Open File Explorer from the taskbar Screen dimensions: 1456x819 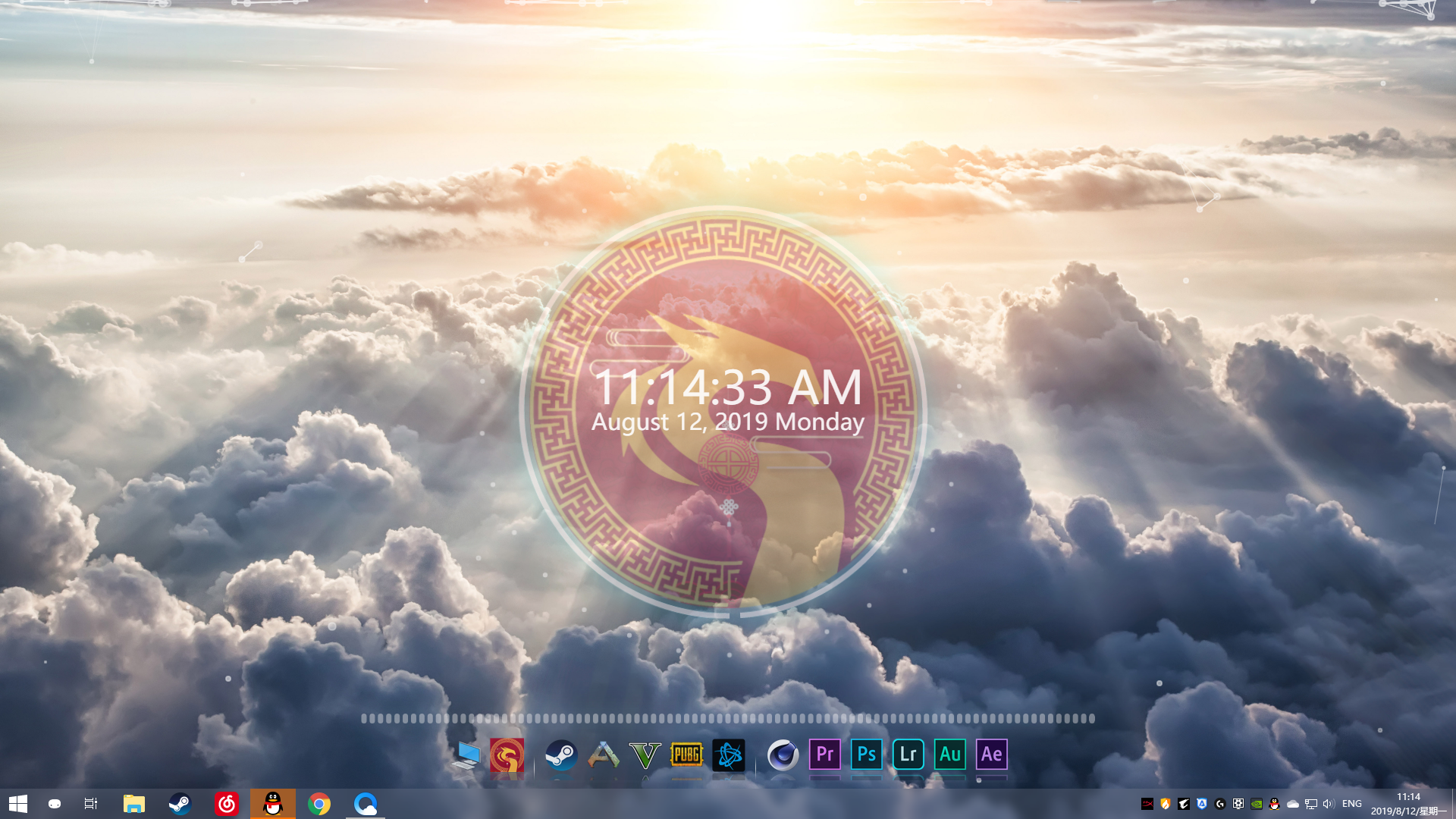click(134, 804)
